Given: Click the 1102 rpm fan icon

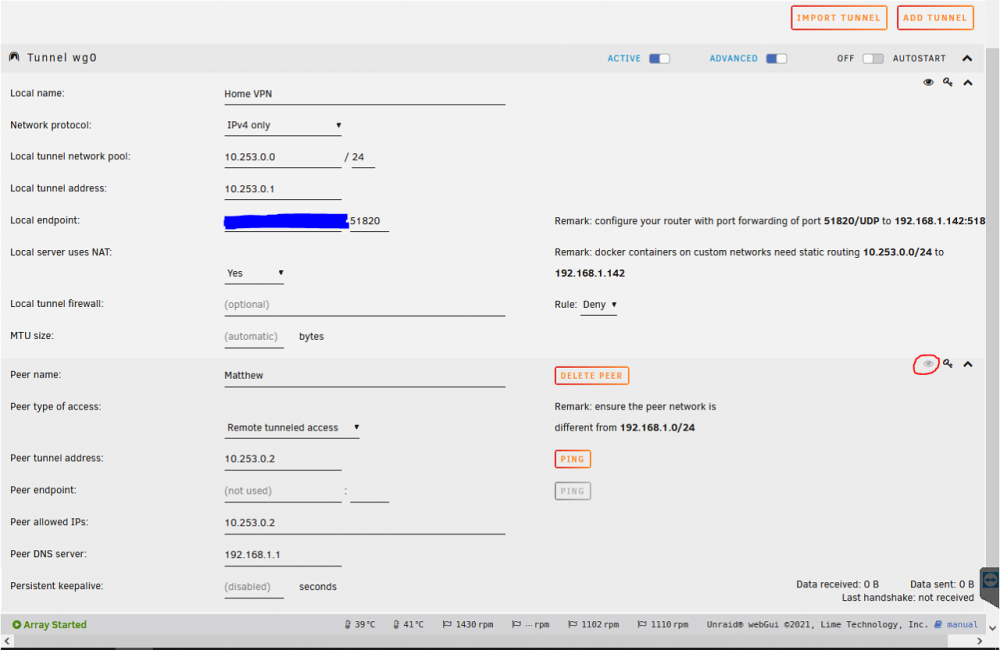Looking at the screenshot, I should tap(573, 624).
